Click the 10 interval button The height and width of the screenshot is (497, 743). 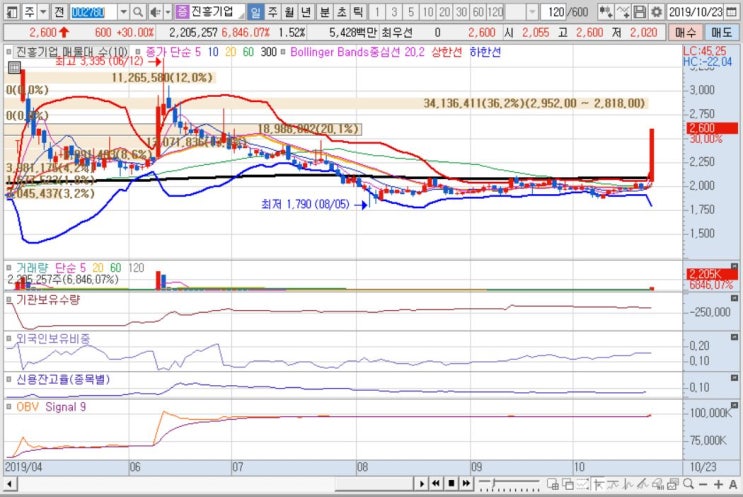[427, 11]
